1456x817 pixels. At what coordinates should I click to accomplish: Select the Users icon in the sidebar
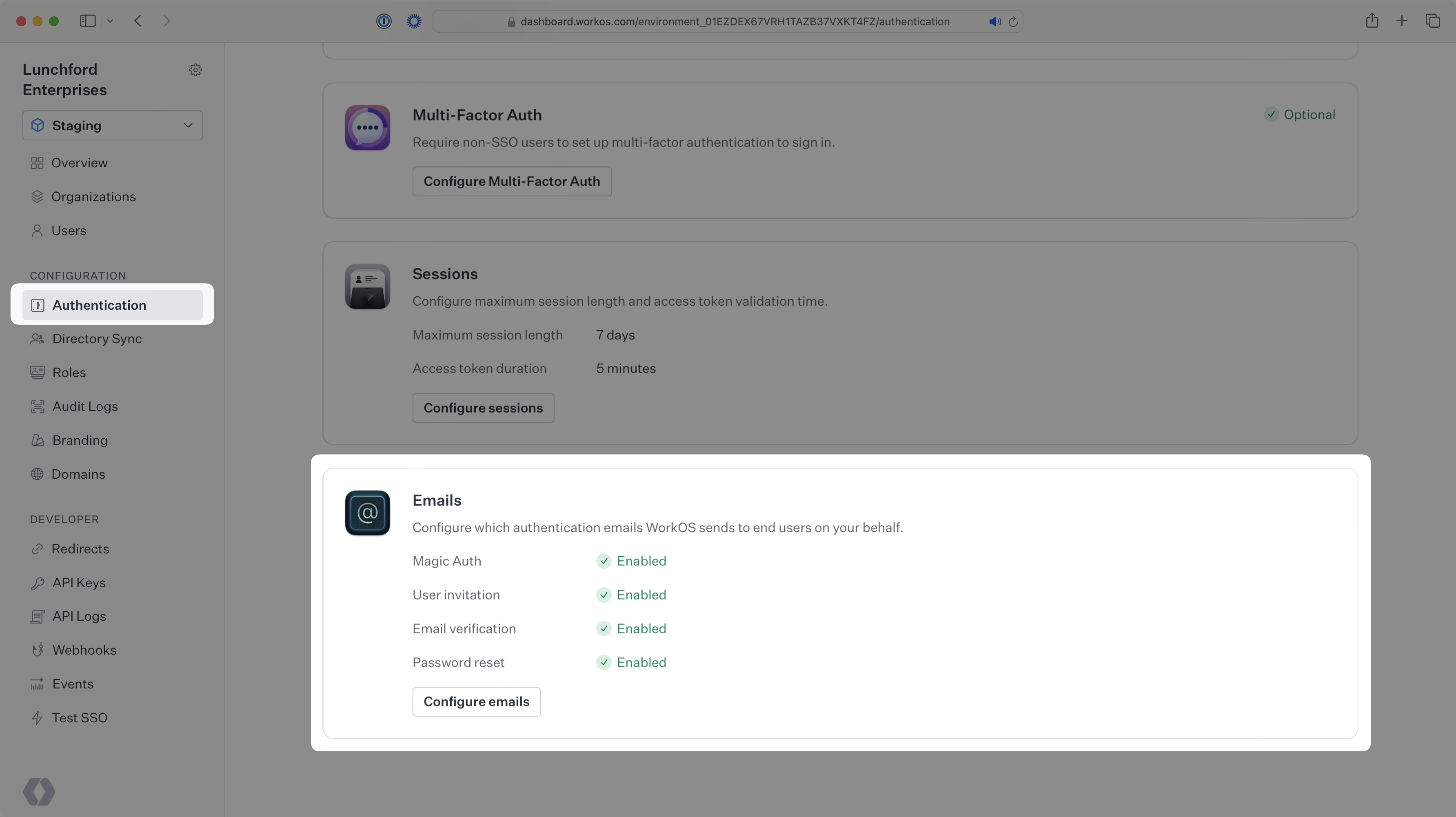[x=37, y=231]
